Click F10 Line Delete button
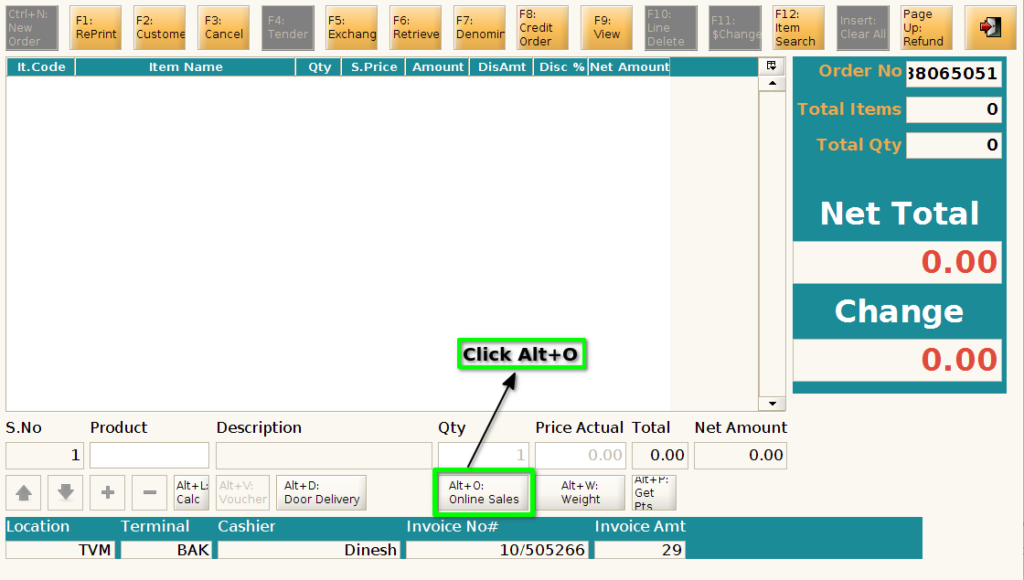The height and width of the screenshot is (580, 1024). [x=671, y=27]
